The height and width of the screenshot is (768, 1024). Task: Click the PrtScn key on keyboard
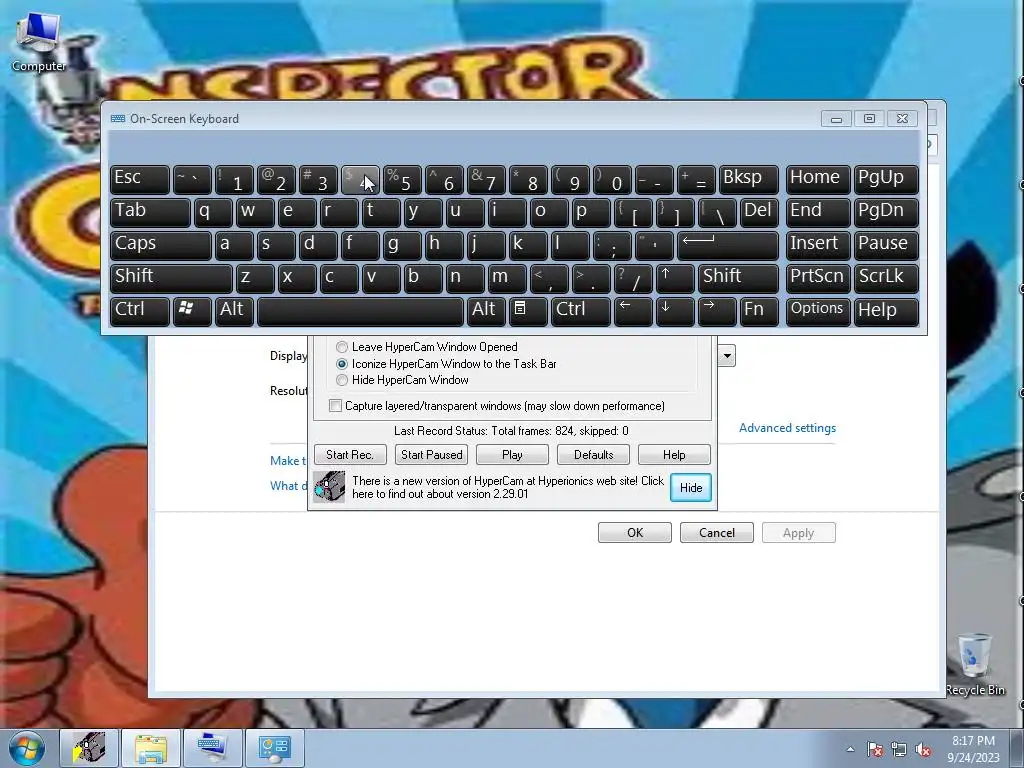click(x=818, y=278)
